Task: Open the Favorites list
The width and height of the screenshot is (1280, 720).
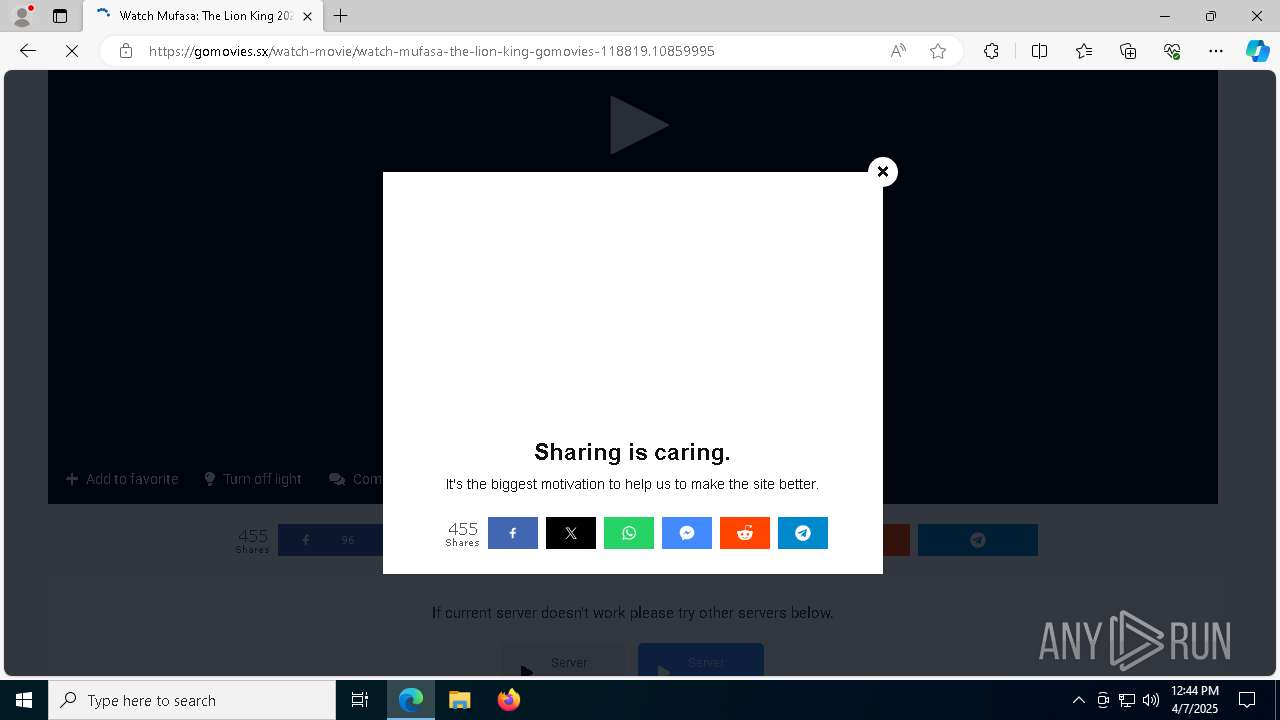Action: (1084, 51)
